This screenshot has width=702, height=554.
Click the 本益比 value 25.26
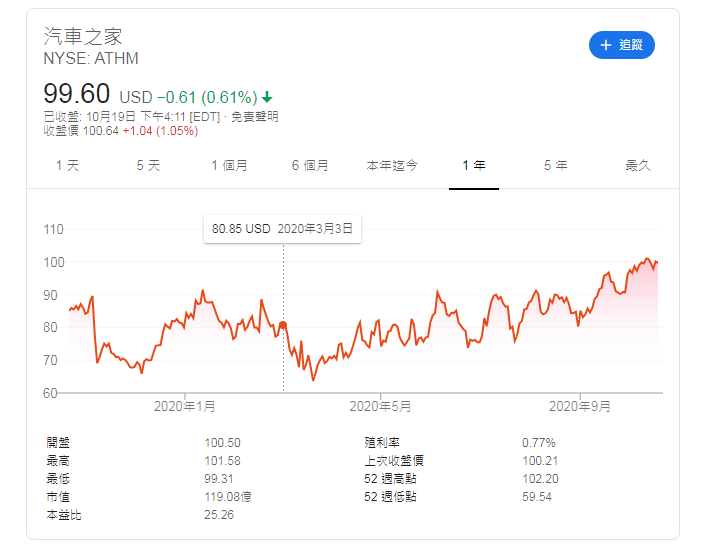(x=219, y=514)
